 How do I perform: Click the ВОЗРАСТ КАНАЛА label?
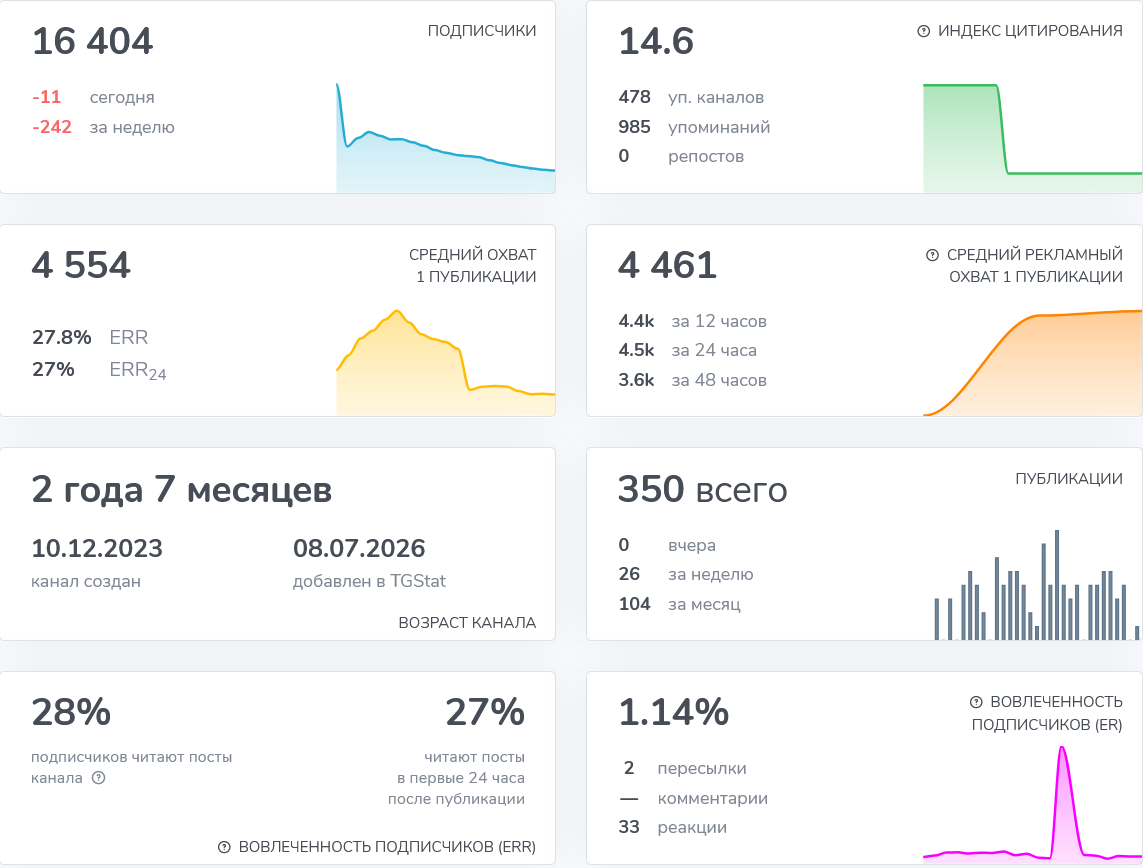467,622
